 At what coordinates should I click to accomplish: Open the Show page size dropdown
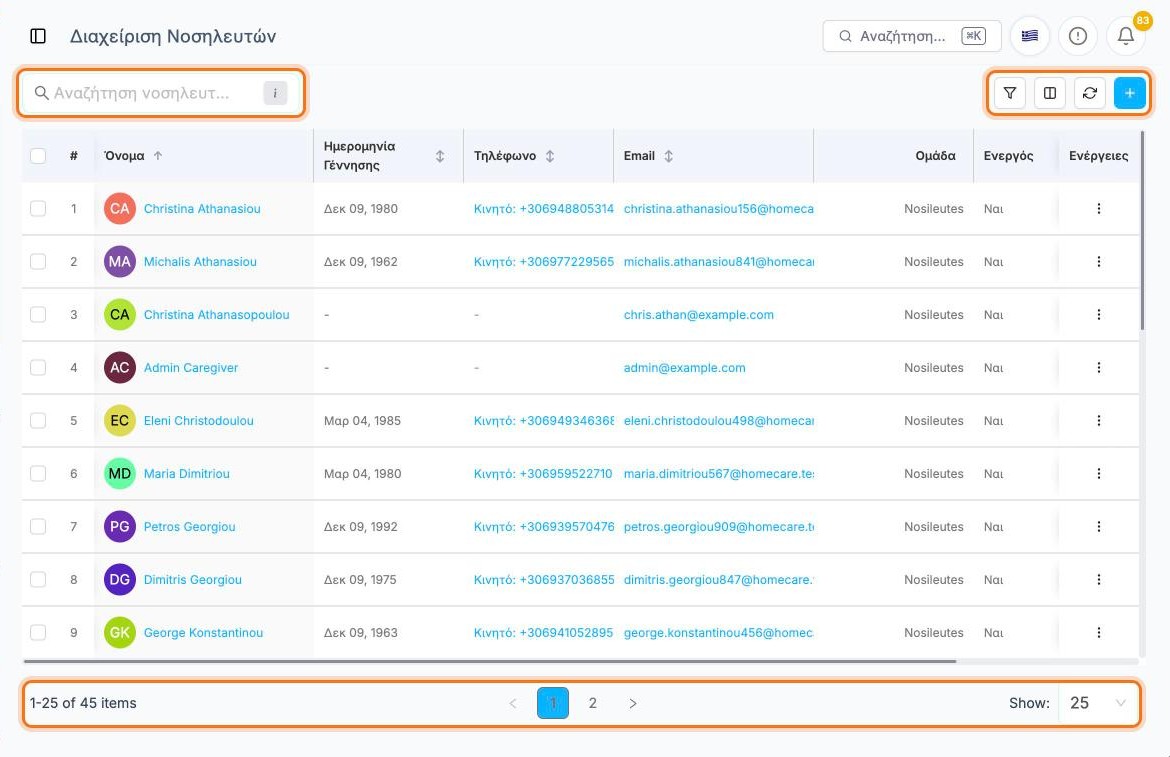pyautogui.click(x=1098, y=703)
